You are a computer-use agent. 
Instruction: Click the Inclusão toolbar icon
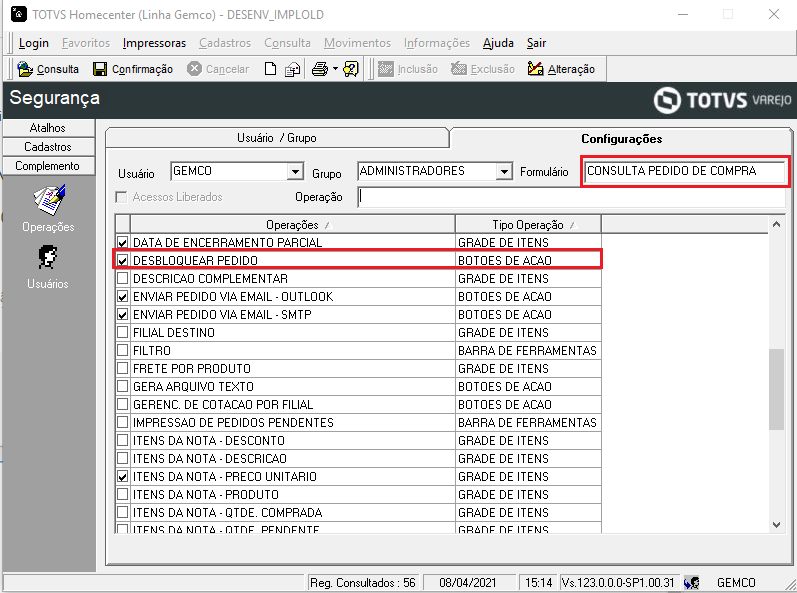[386, 69]
